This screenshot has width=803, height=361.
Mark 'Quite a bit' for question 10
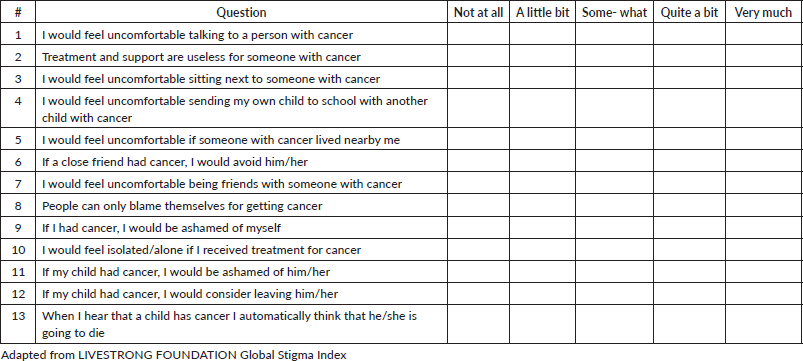click(x=689, y=249)
